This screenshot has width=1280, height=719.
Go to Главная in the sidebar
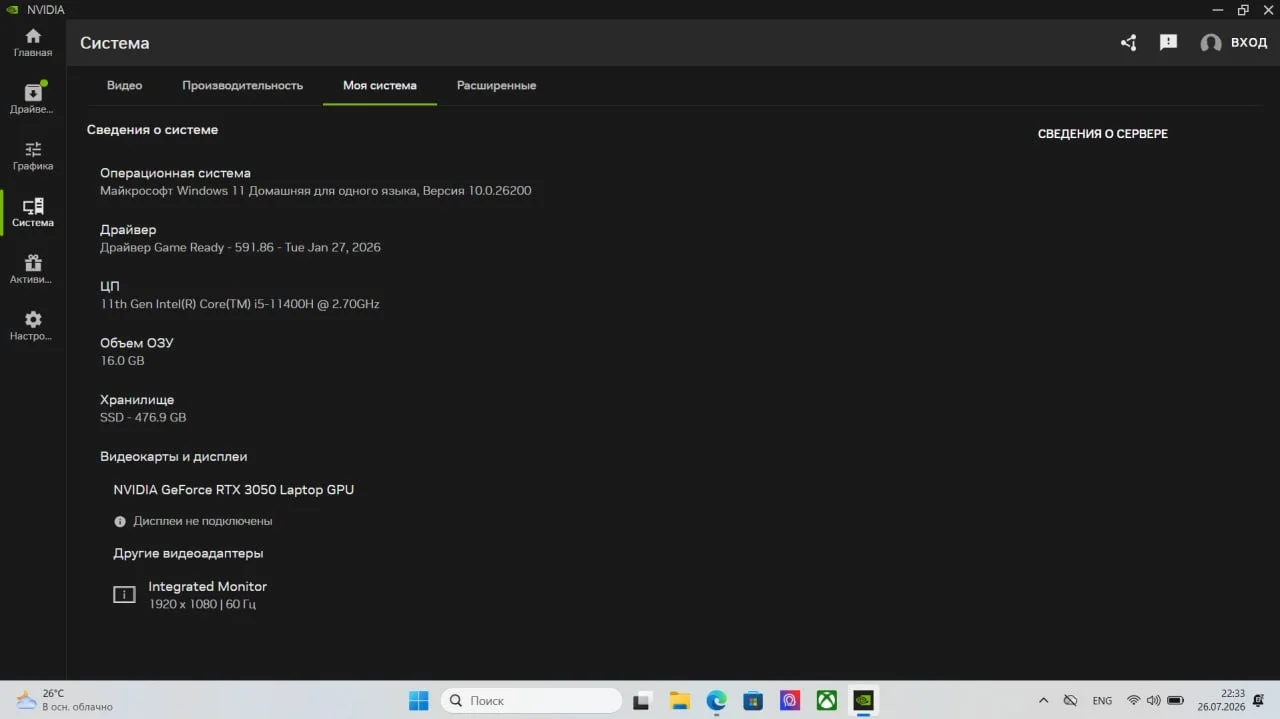pos(33,43)
